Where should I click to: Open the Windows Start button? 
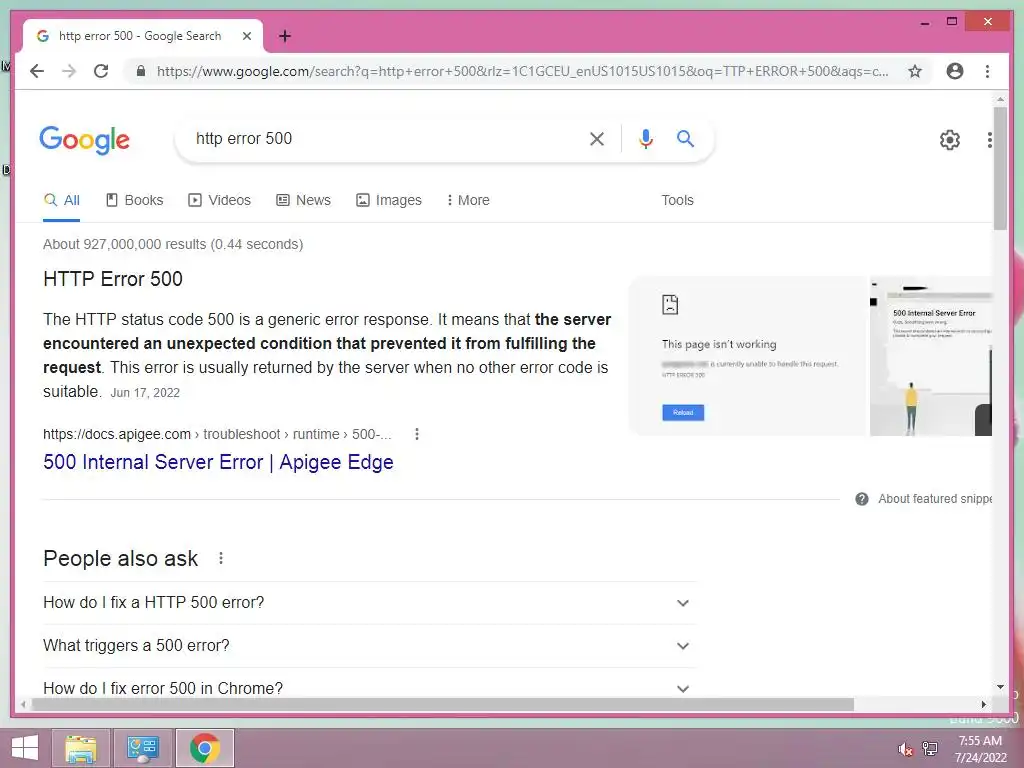tap(25, 748)
